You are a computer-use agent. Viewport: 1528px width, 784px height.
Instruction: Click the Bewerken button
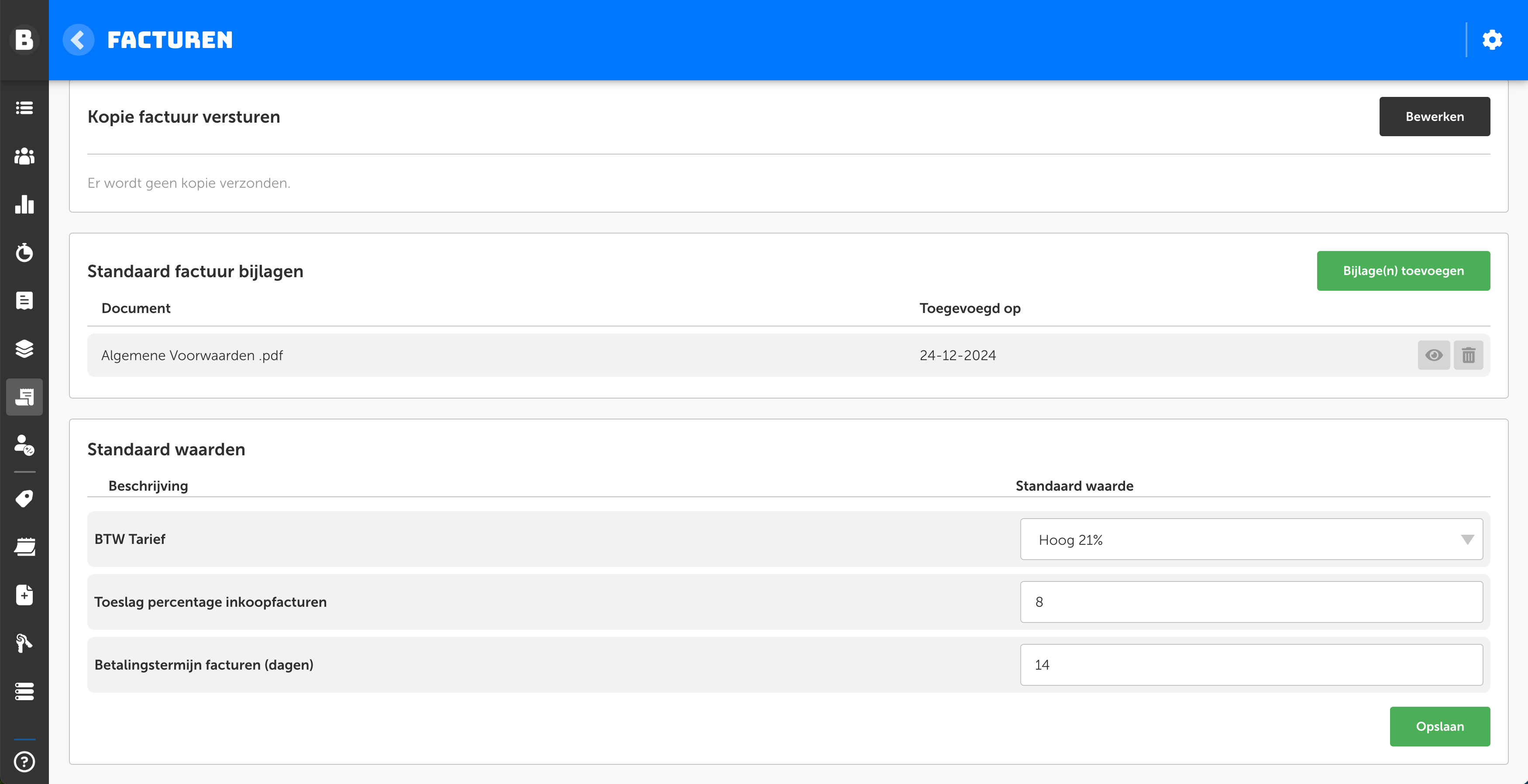click(x=1434, y=117)
